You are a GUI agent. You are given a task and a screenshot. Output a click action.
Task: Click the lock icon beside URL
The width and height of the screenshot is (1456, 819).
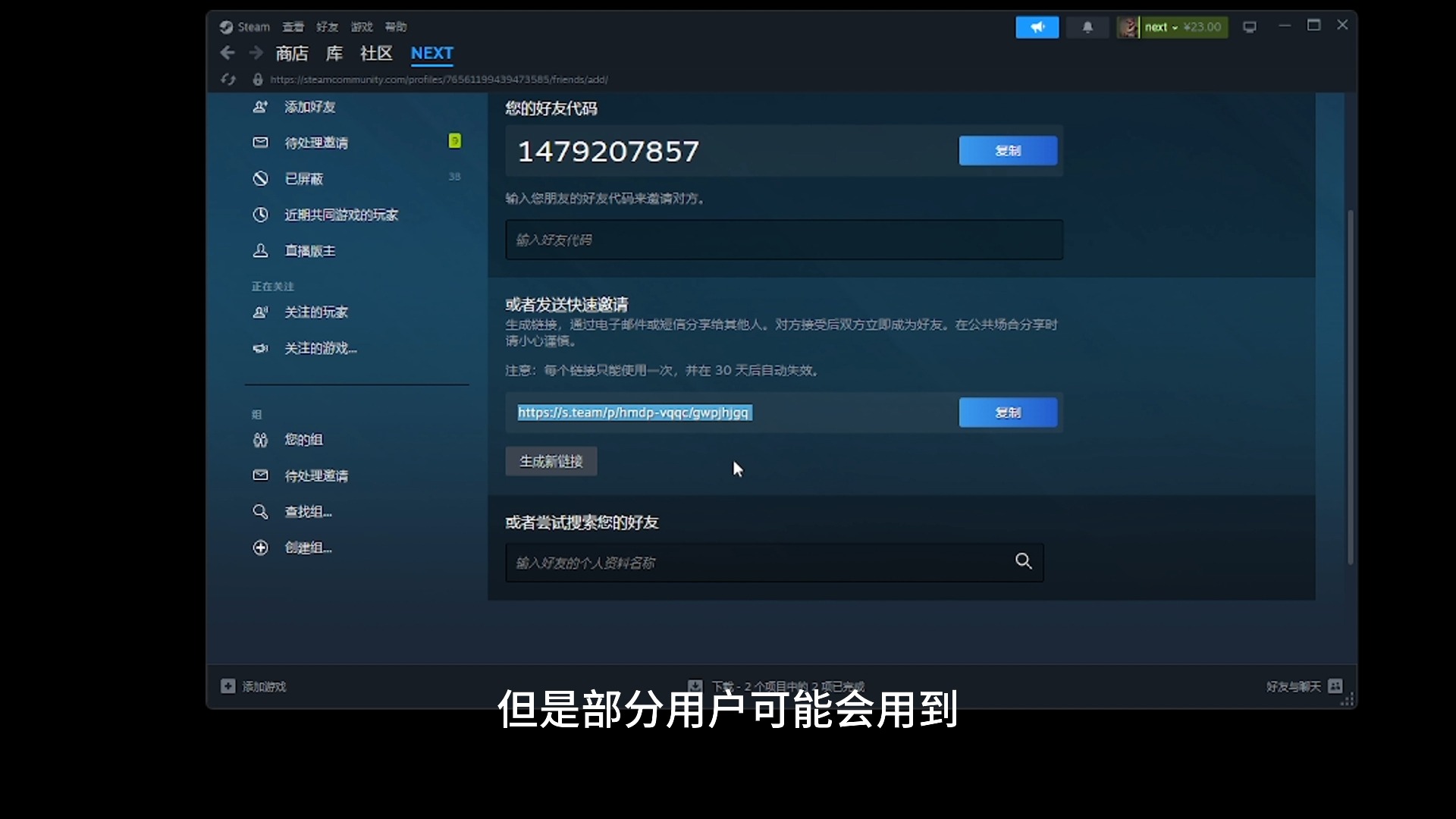258,79
